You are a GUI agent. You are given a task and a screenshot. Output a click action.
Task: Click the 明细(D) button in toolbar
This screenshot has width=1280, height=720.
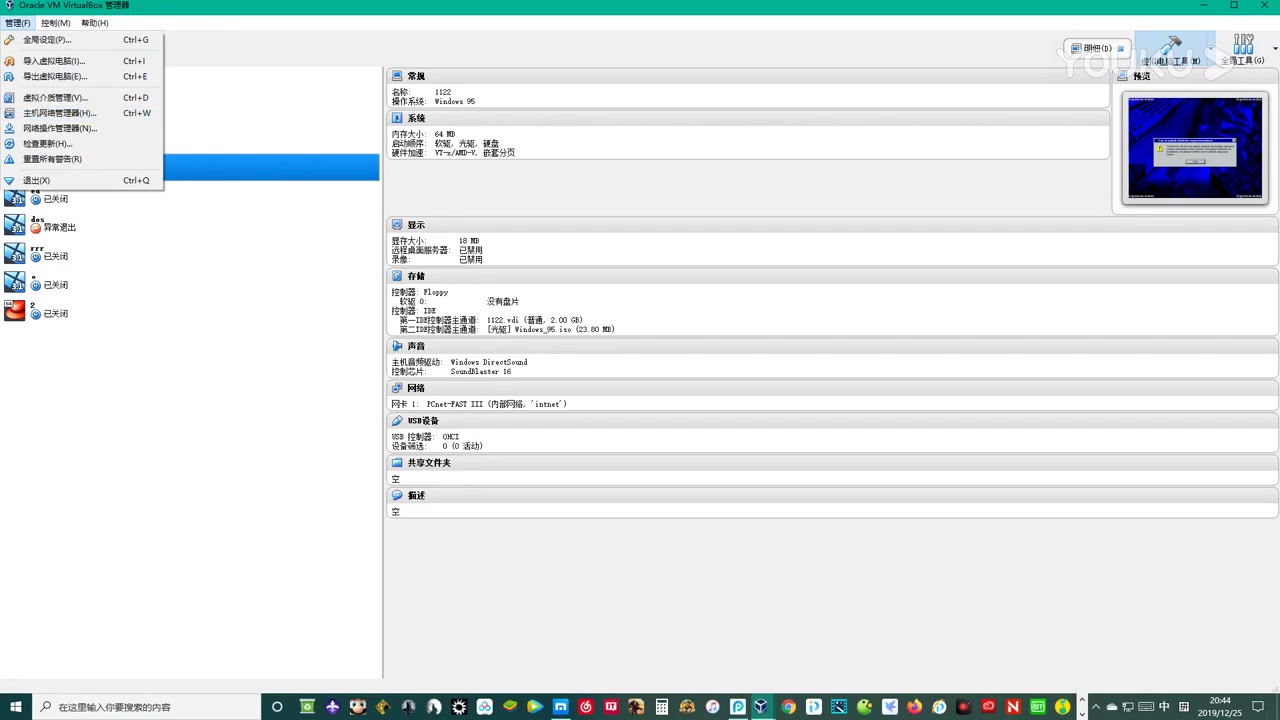(1097, 48)
